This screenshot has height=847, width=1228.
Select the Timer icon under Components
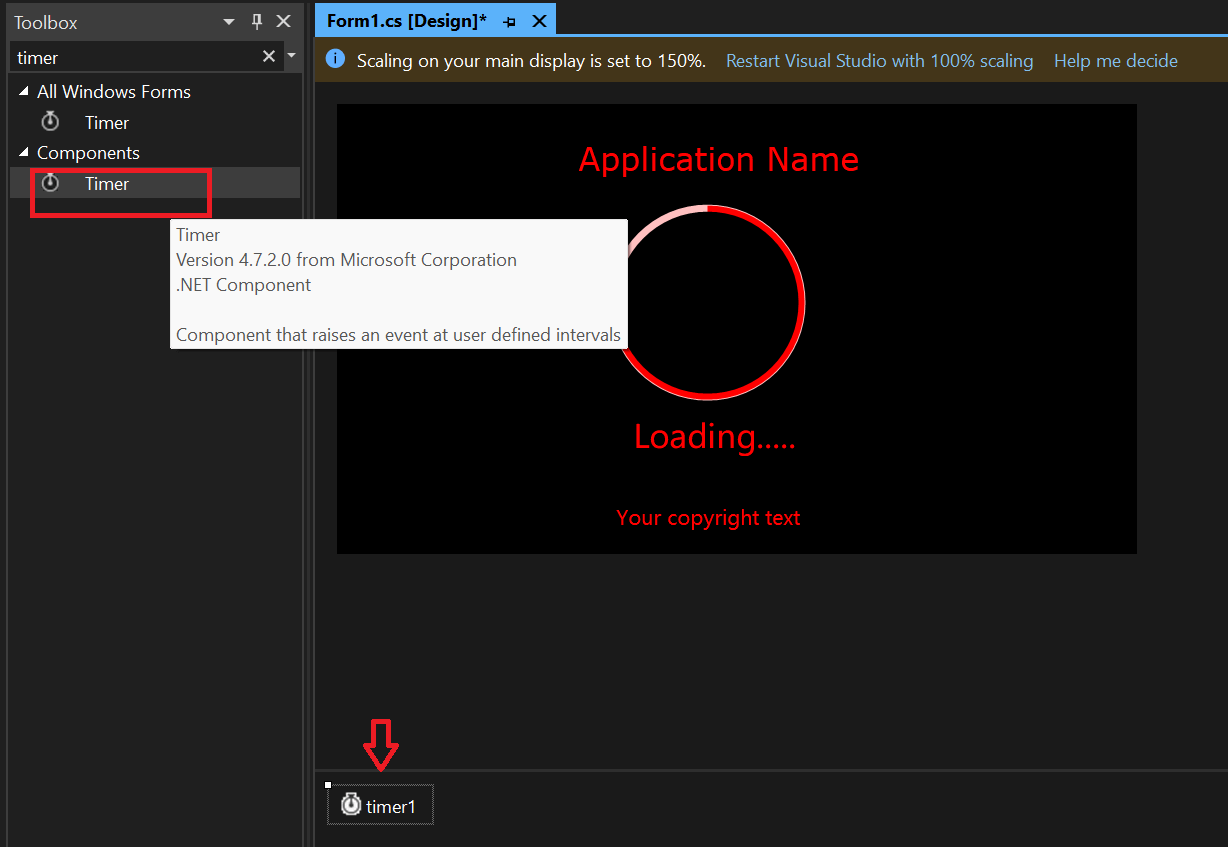coord(50,183)
